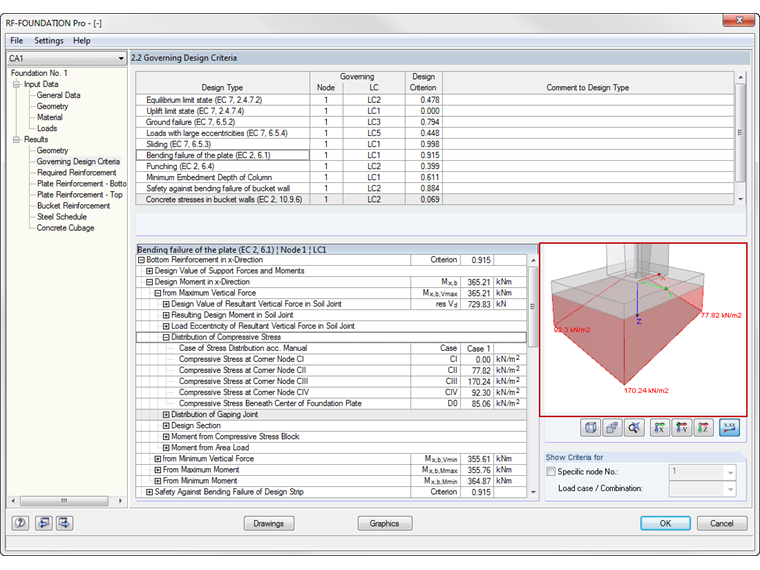Open Steel Schedule in the tree
Image resolution: width=760 pixels, height=570 pixels.
(62, 217)
